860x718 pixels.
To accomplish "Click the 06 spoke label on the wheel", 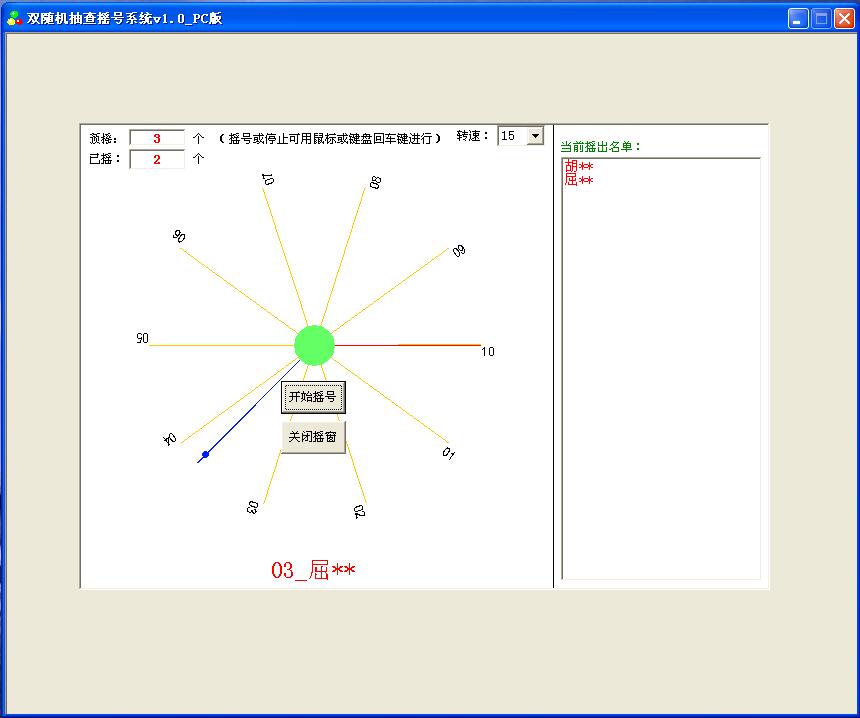I will tap(179, 237).
